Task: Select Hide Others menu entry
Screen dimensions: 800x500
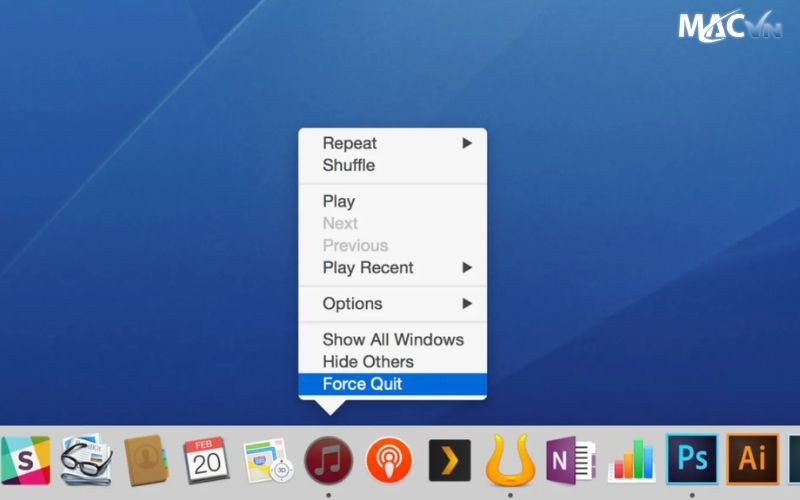Action: point(392,362)
